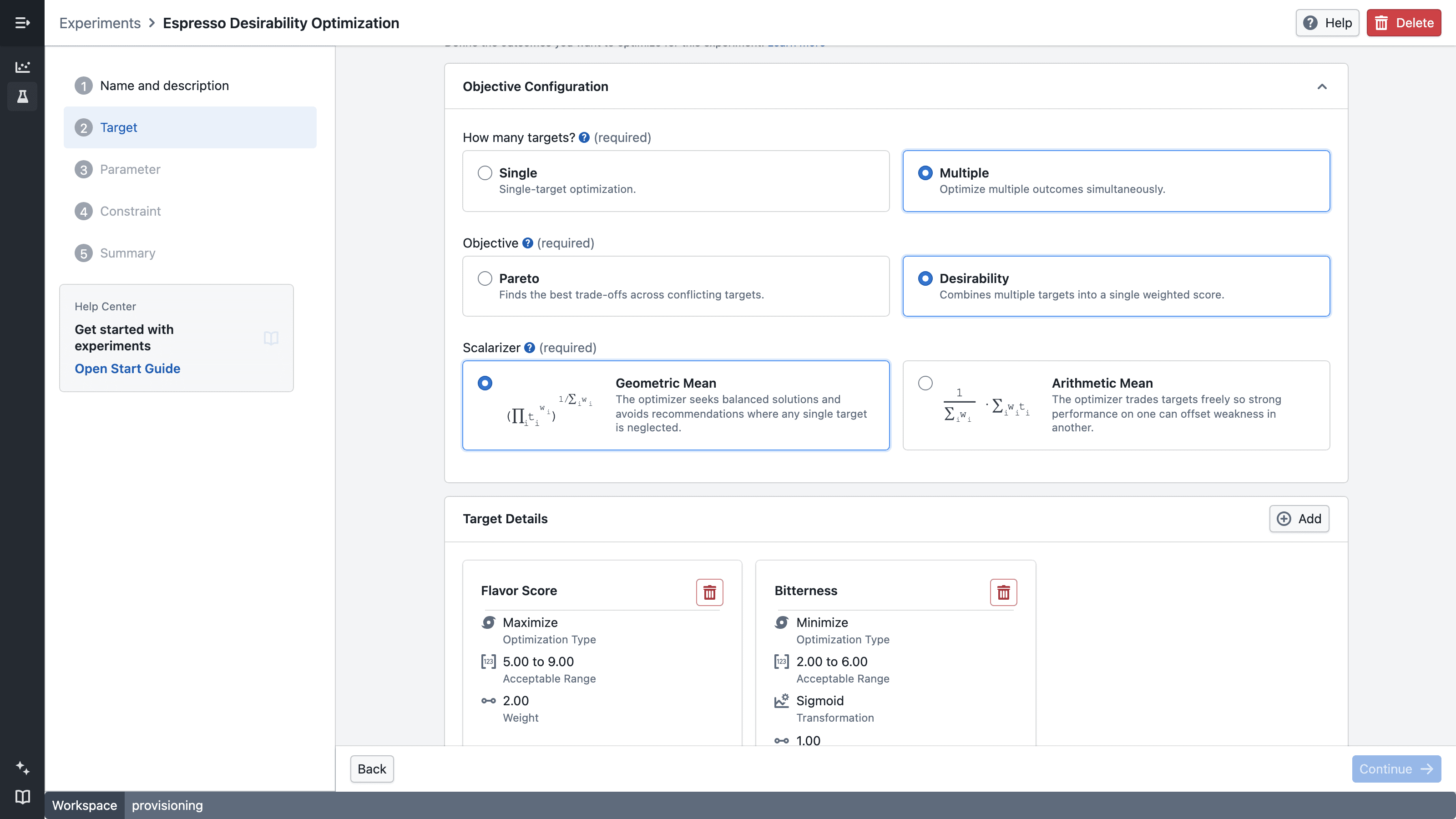Viewport: 1456px width, 819px height.
Task: Click the red Delete experiment button
Action: tap(1403, 23)
